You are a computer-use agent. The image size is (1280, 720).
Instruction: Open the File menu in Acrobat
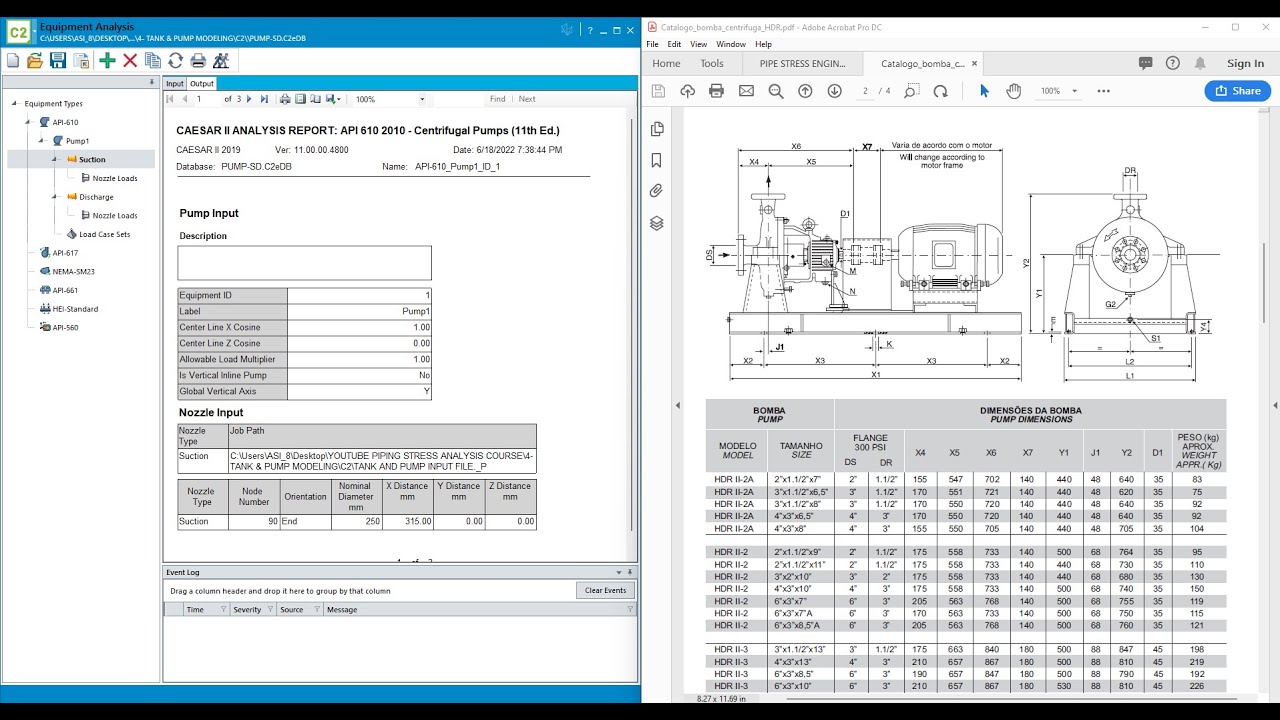[x=652, y=44]
